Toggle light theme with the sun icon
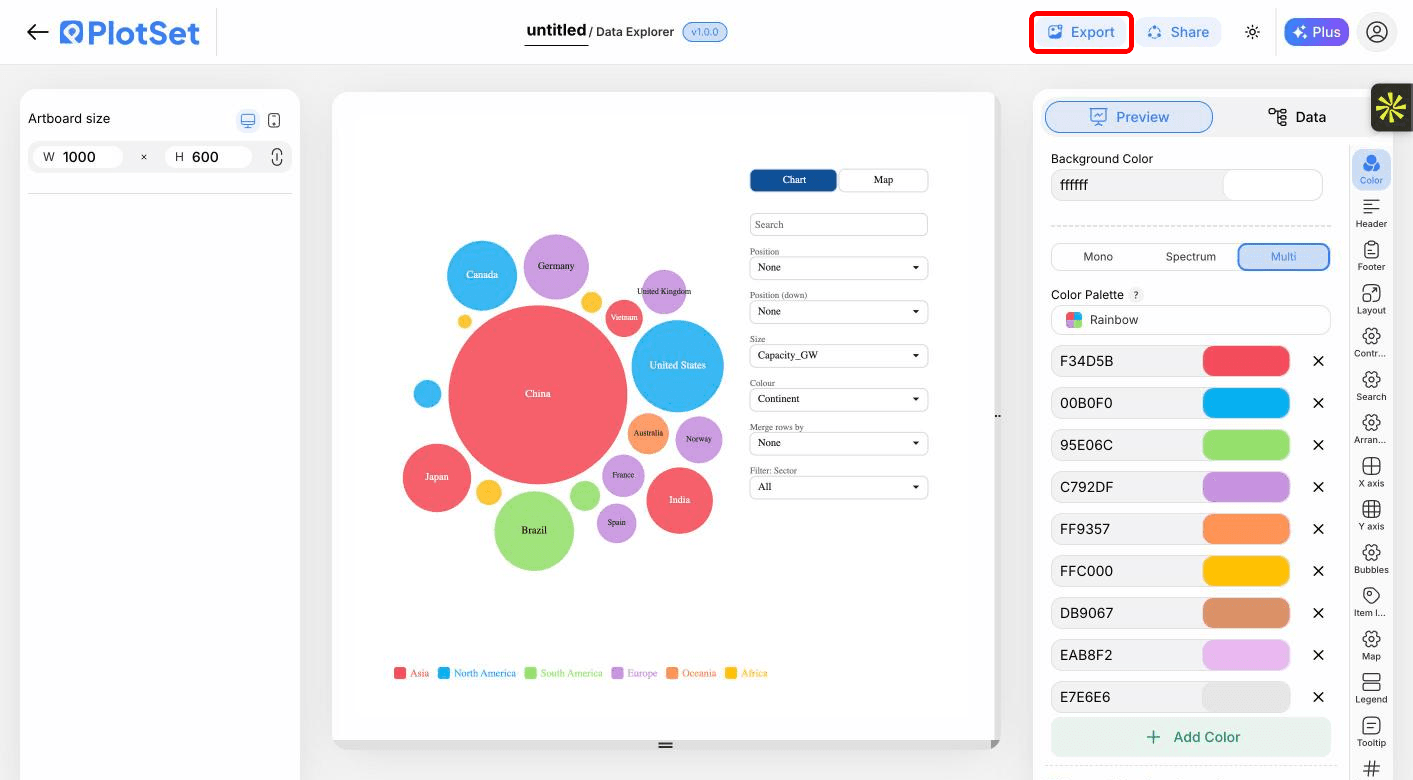The height and width of the screenshot is (780, 1413). point(1252,32)
